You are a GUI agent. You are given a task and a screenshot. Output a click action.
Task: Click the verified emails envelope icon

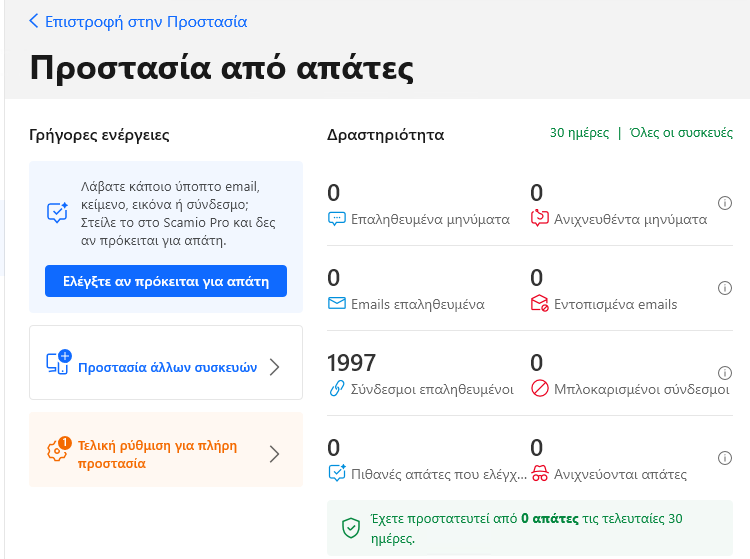coord(336,304)
